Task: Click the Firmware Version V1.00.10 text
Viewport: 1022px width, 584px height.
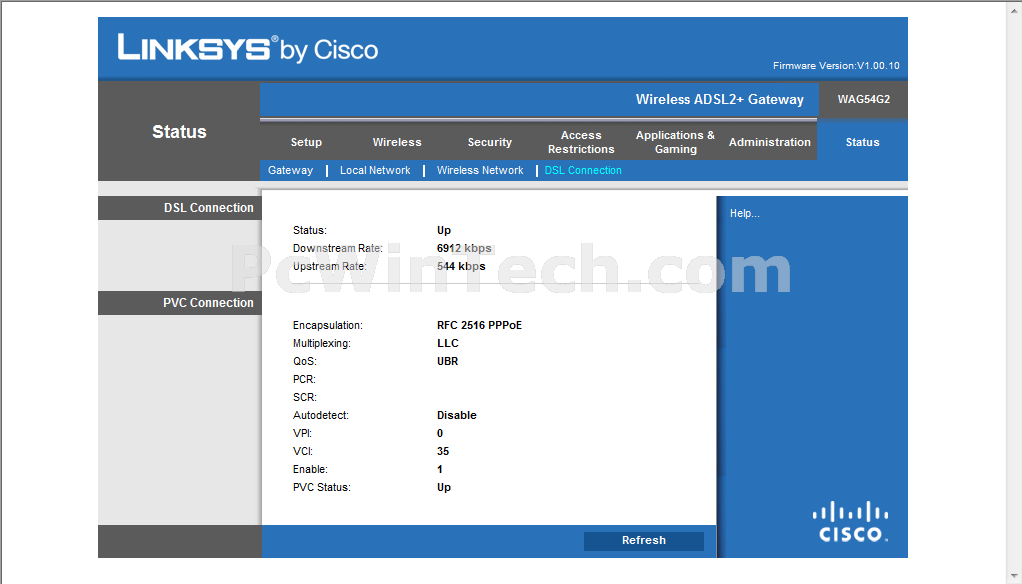Action: 836,66
